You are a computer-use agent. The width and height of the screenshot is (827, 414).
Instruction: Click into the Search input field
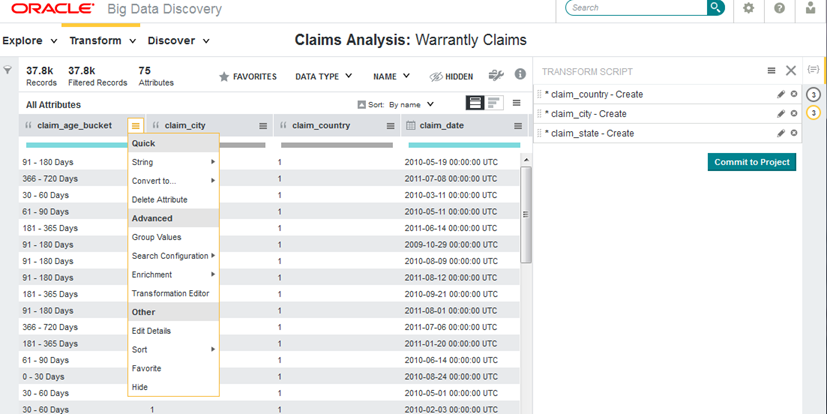(x=638, y=7)
